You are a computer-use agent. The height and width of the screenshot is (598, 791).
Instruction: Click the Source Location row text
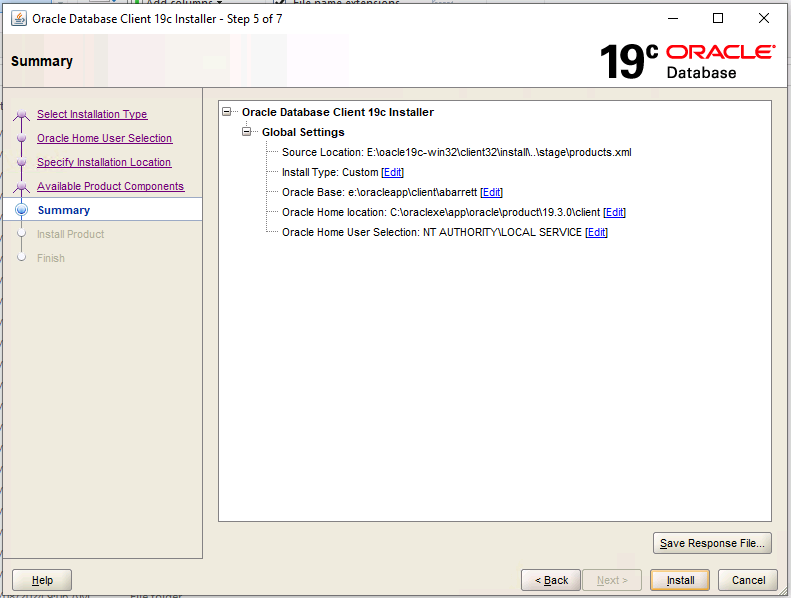[457, 152]
